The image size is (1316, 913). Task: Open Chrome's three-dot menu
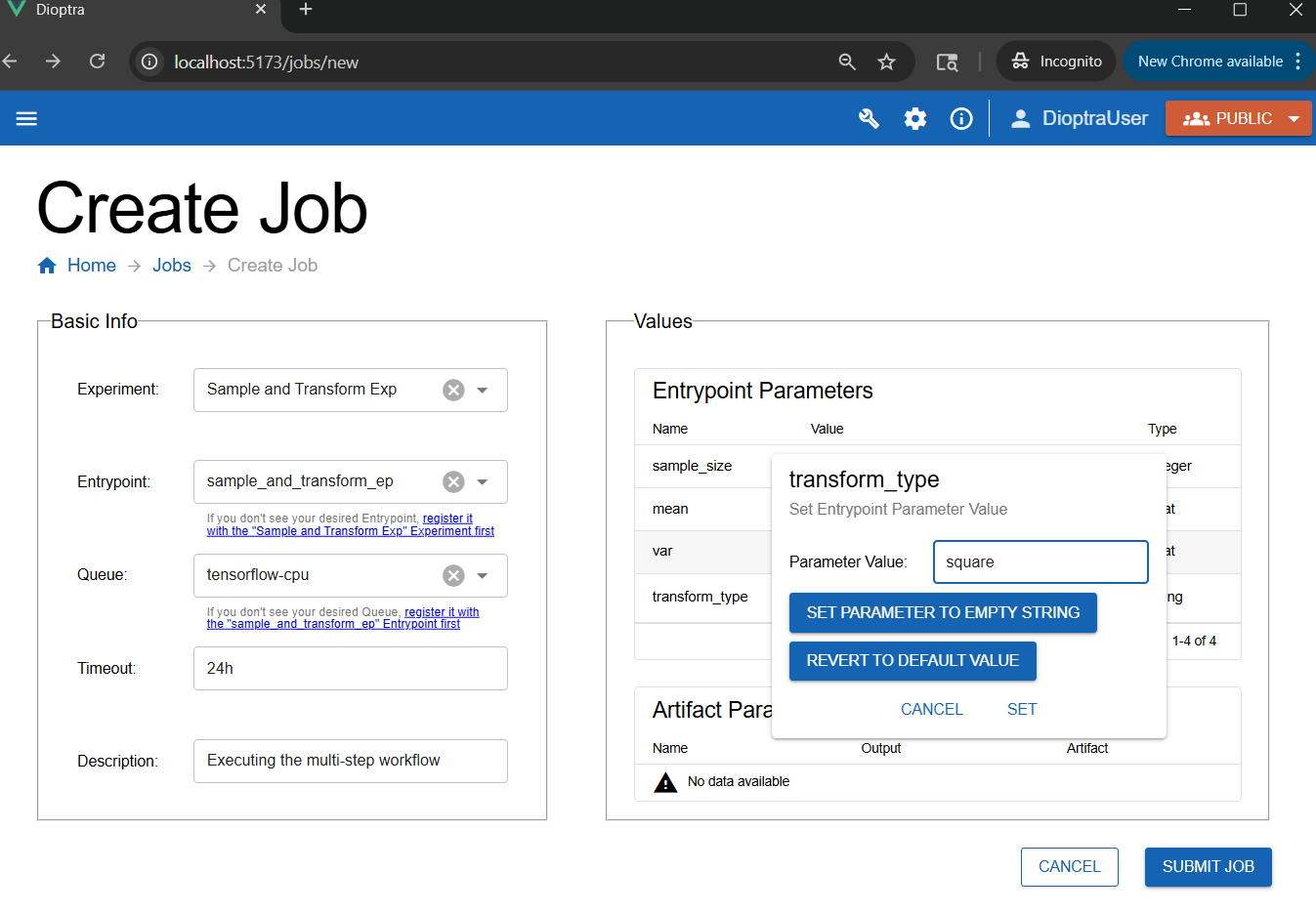pyautogui.click(x=1299, y=61)
